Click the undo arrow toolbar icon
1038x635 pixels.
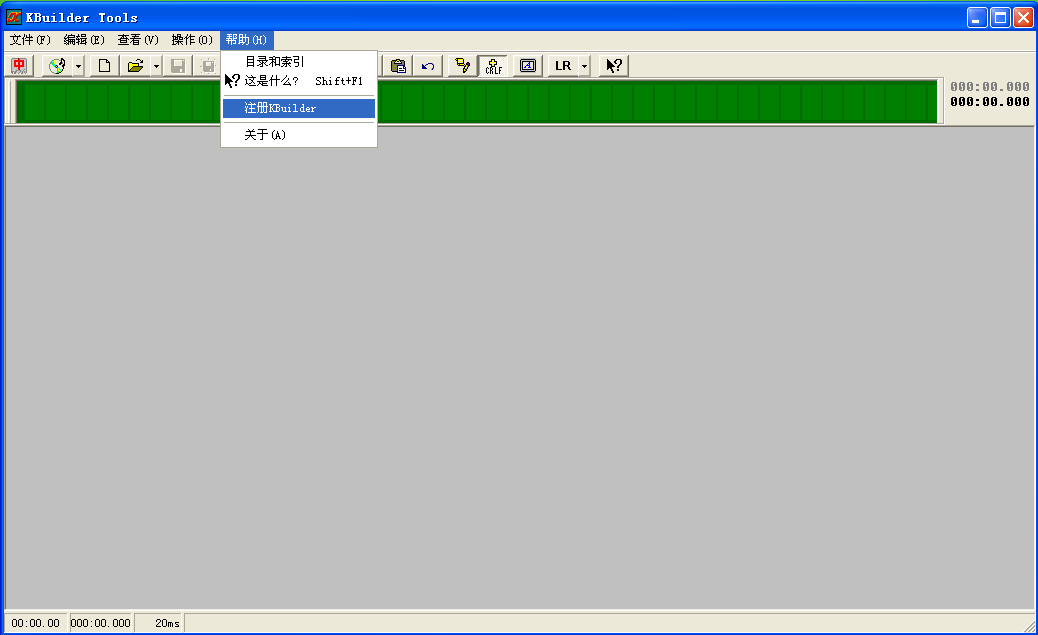tap(428, 66)
